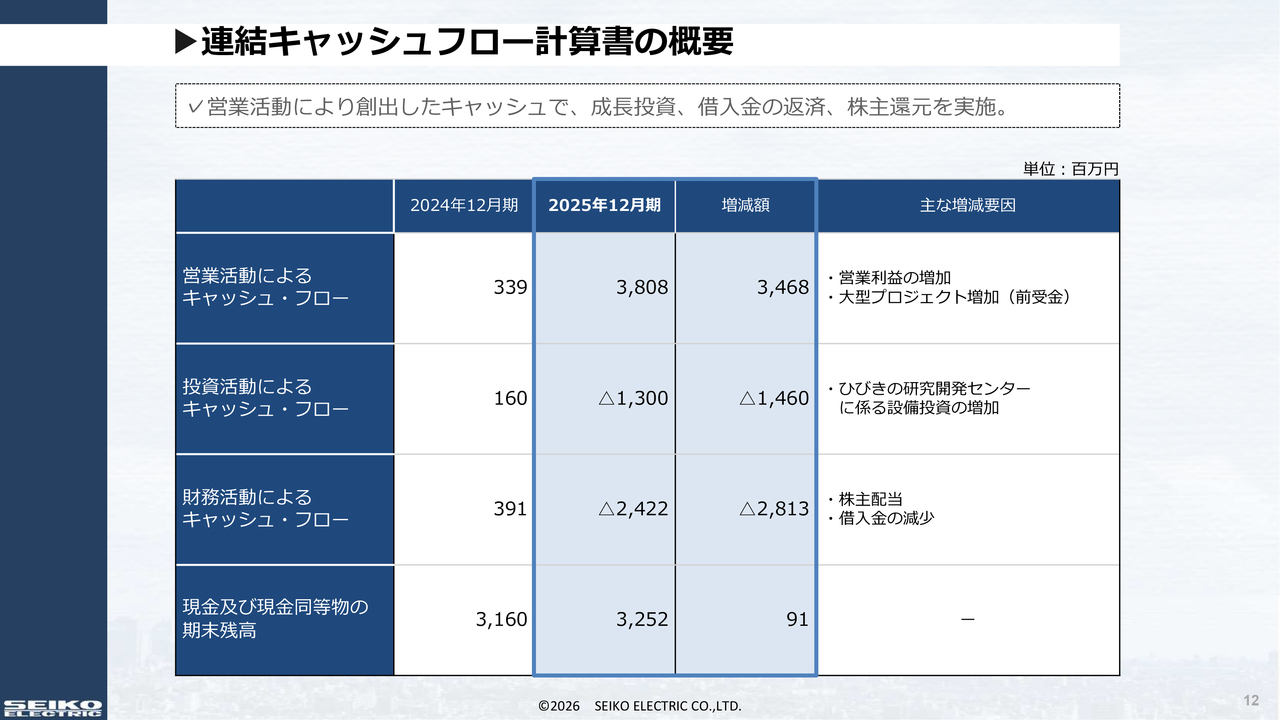Select the △1,300 investing cash flow cell
The image size is (1280, 720).
tap(633, 398)
